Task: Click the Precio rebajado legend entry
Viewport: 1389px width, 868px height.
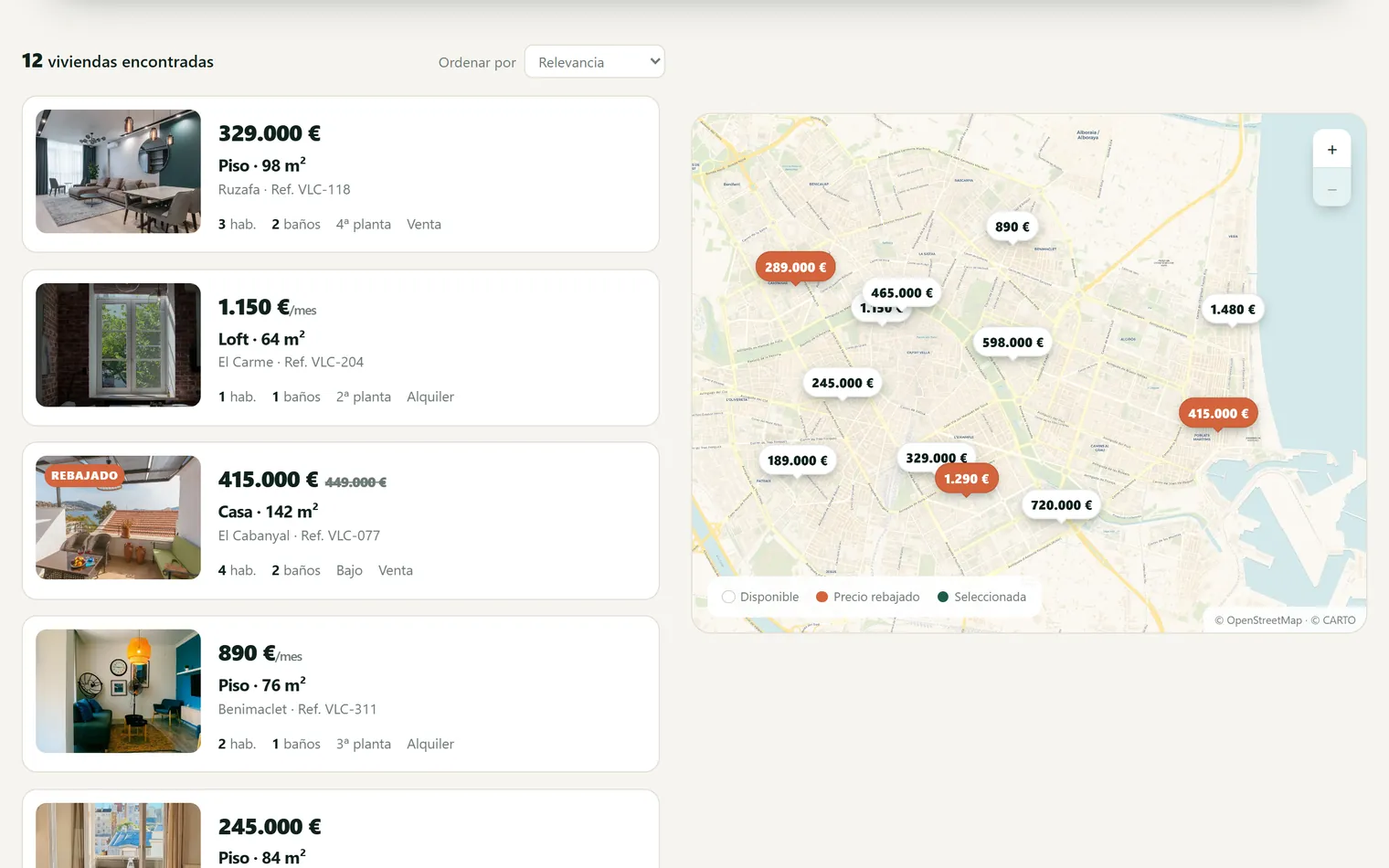Action: [x=867, y=597]
